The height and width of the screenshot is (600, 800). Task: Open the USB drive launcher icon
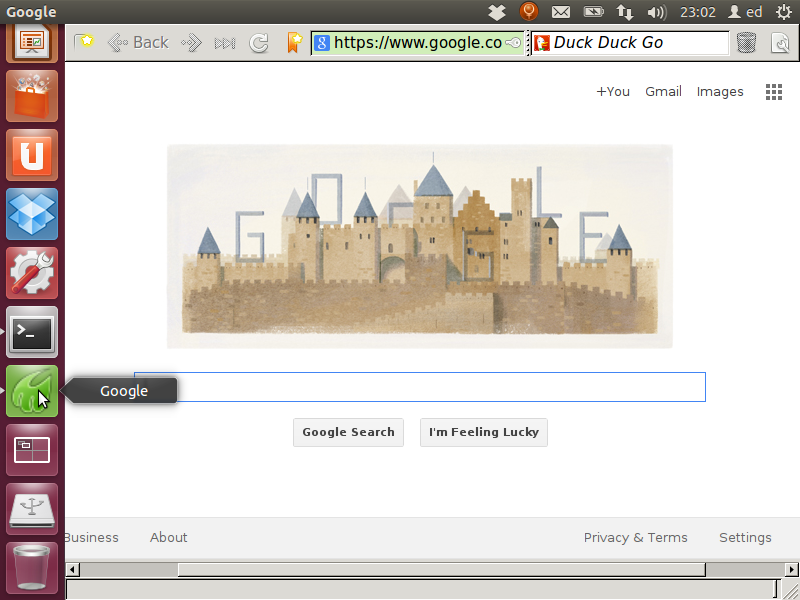tap(32, 509)
